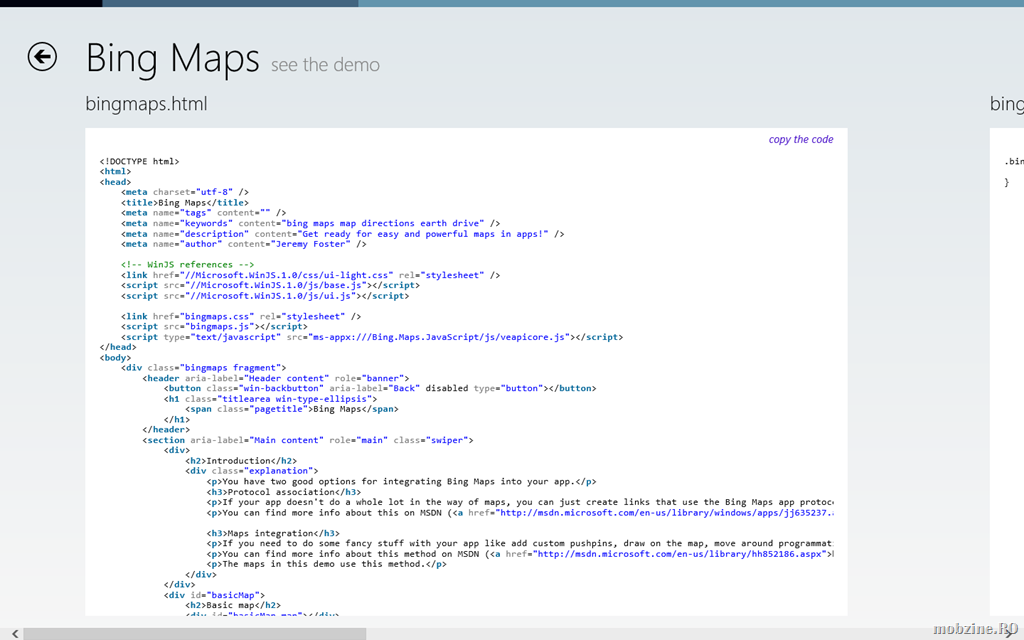Click the "<h2>Introduction</h2>" code line
Viewport: 1024px width, 640px height.
241,461
